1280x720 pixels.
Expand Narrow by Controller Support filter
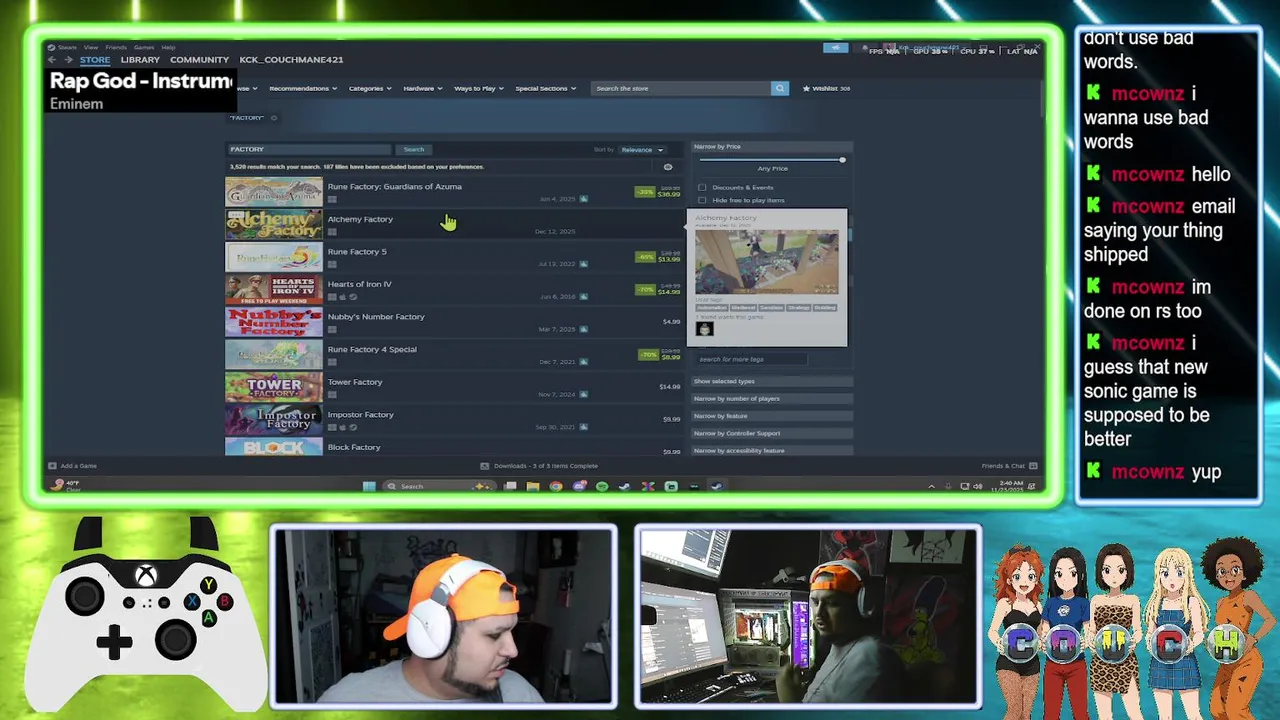[x=771, y=433]
